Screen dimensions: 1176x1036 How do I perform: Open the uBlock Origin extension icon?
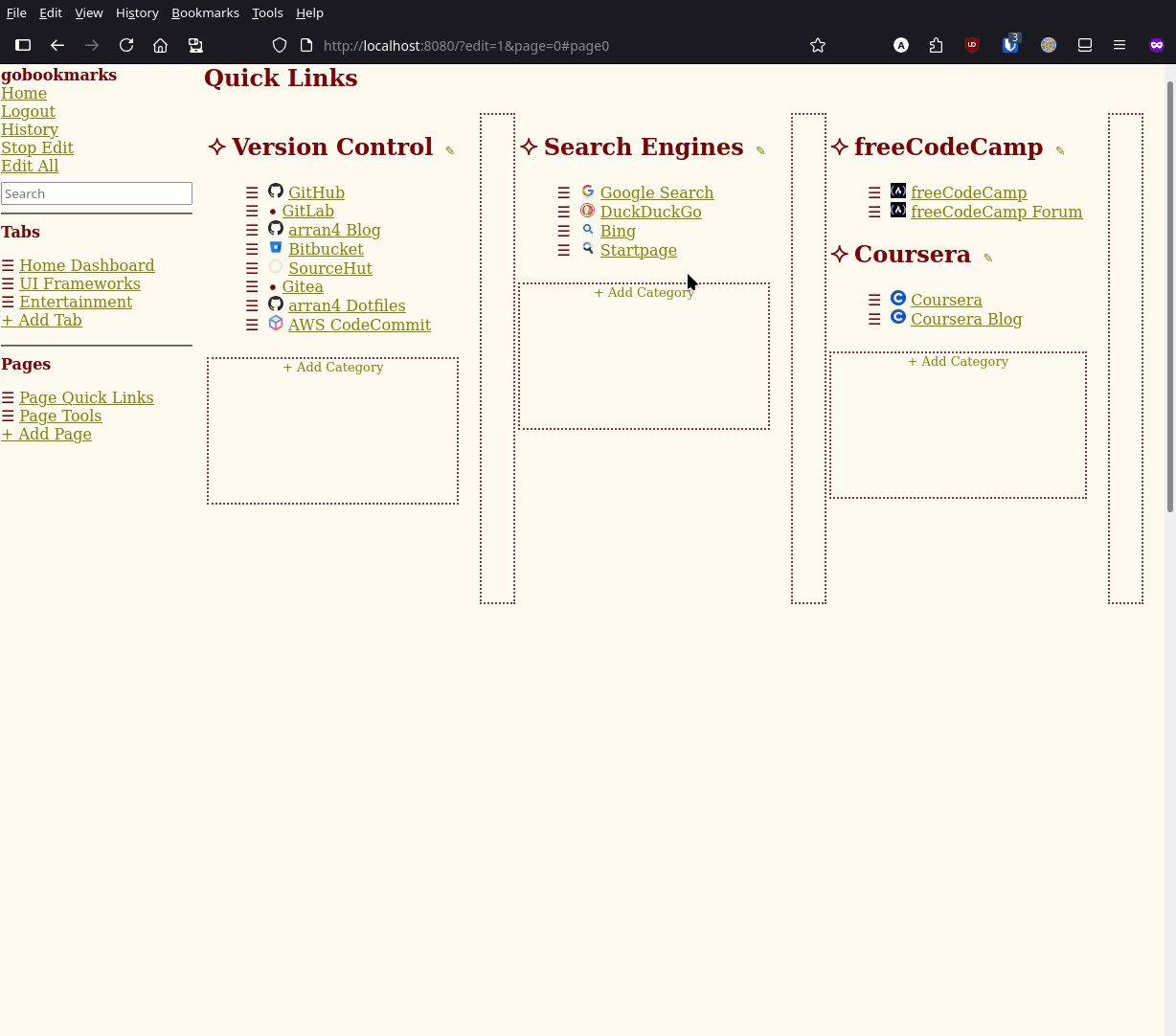coord(972,45)
